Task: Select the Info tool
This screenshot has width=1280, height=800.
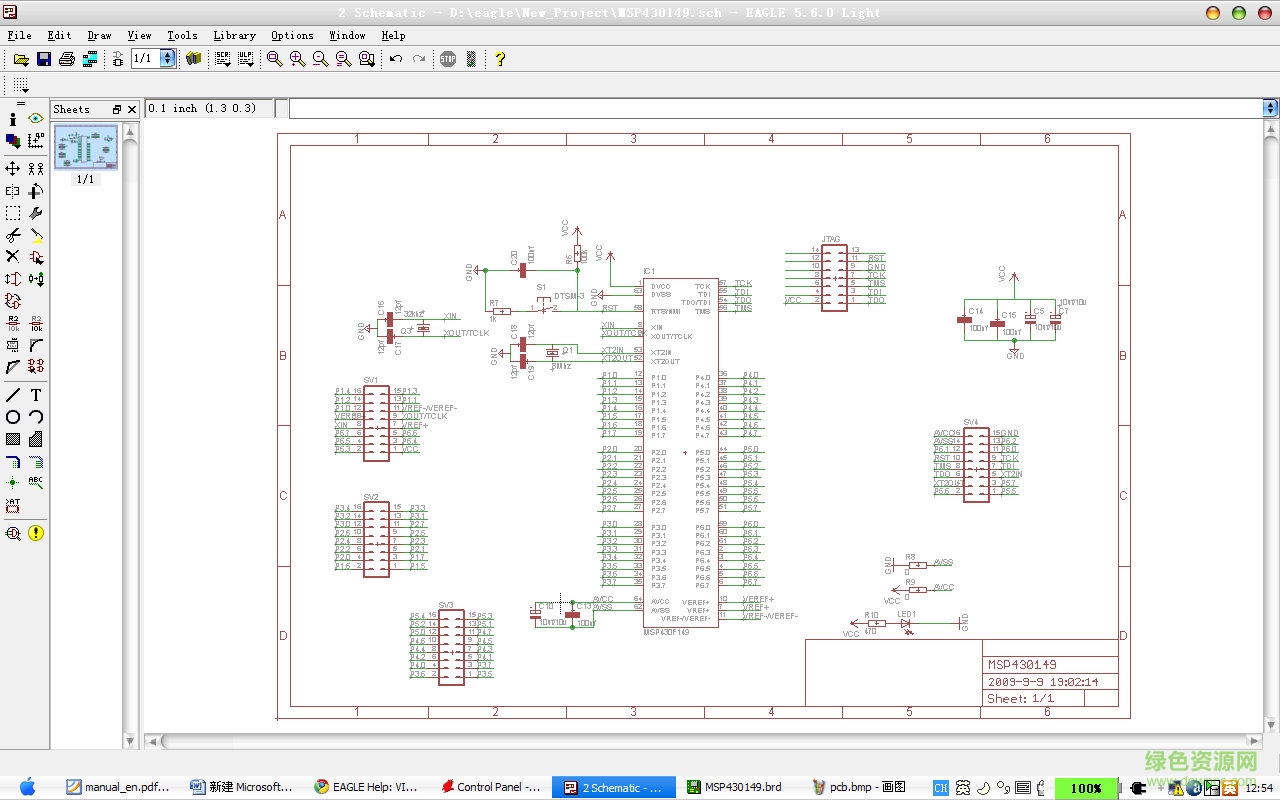Action: tap(13, 120)
